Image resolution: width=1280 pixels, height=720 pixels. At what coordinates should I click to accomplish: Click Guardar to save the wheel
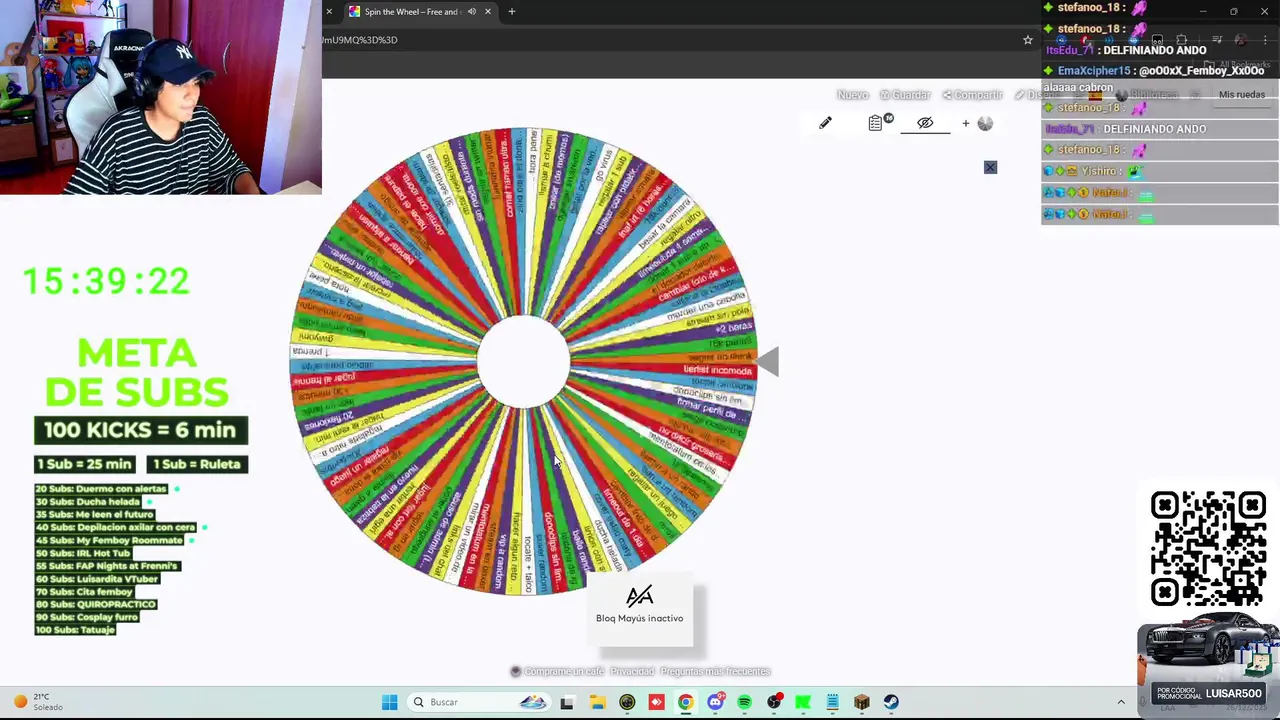click(x=905, y=95)
